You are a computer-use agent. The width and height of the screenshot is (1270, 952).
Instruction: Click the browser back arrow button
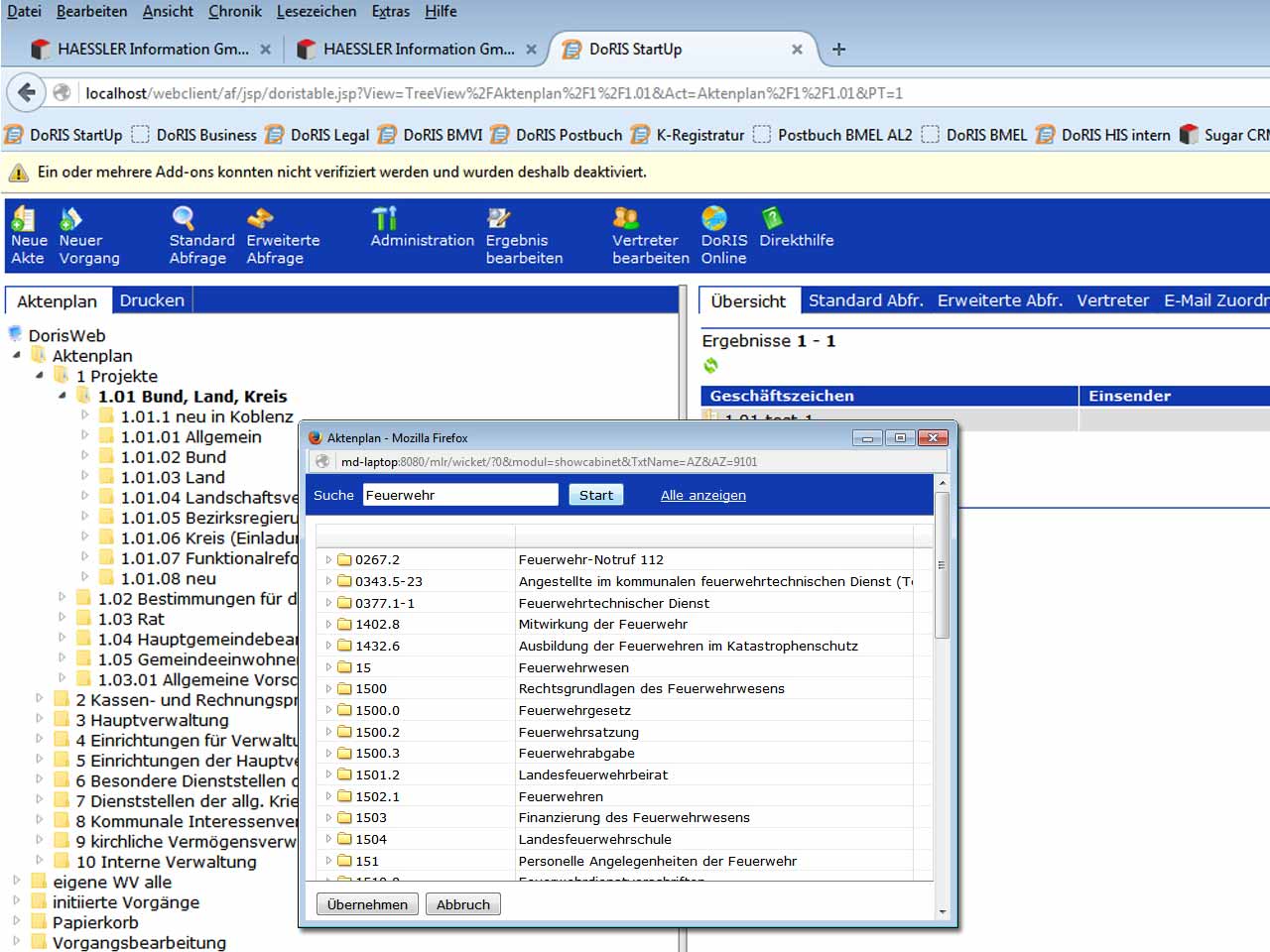[x=27, y=93]
